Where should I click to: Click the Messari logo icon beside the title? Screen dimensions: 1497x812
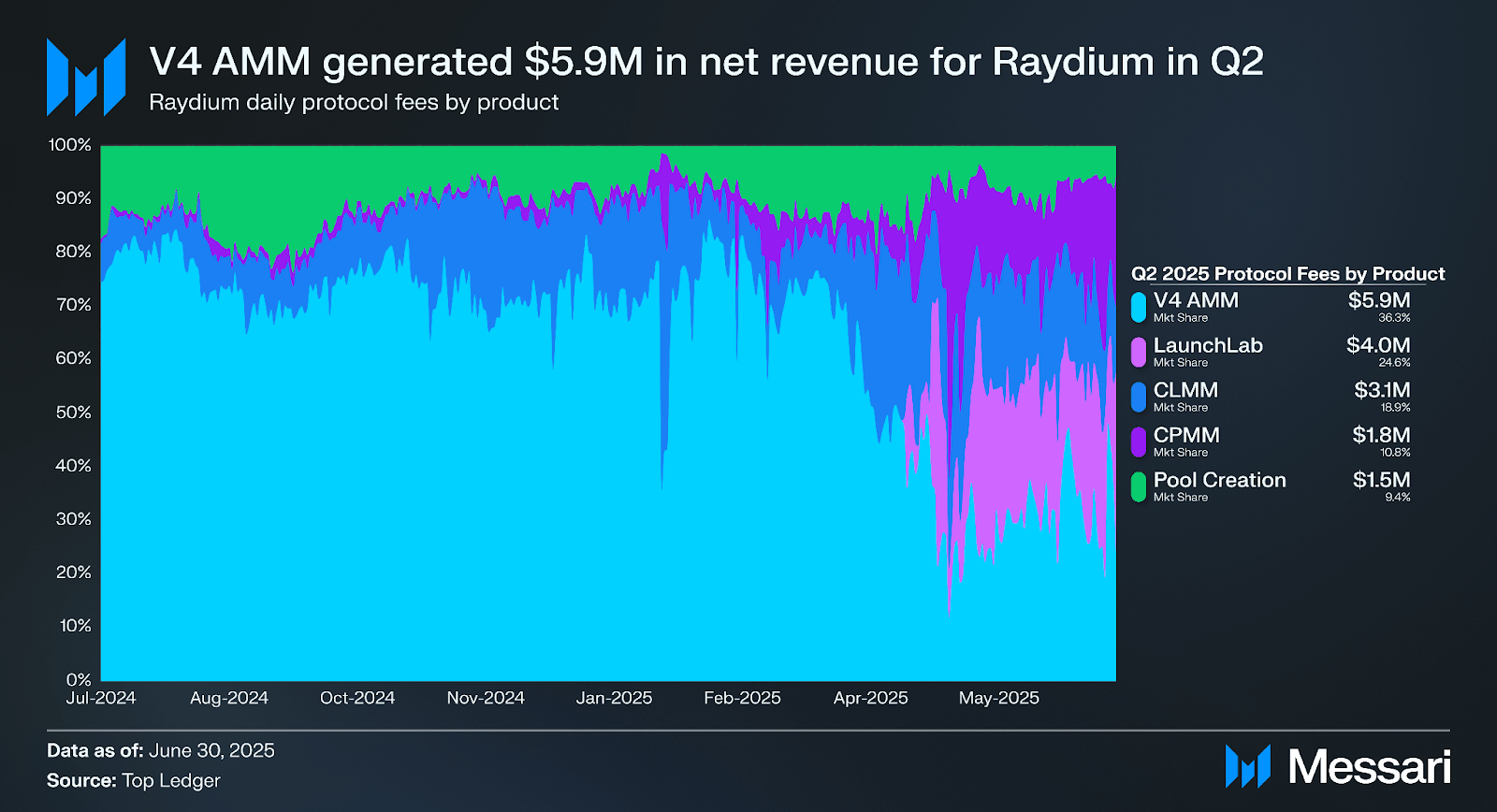pyautogui.click(x=86, y=78)
